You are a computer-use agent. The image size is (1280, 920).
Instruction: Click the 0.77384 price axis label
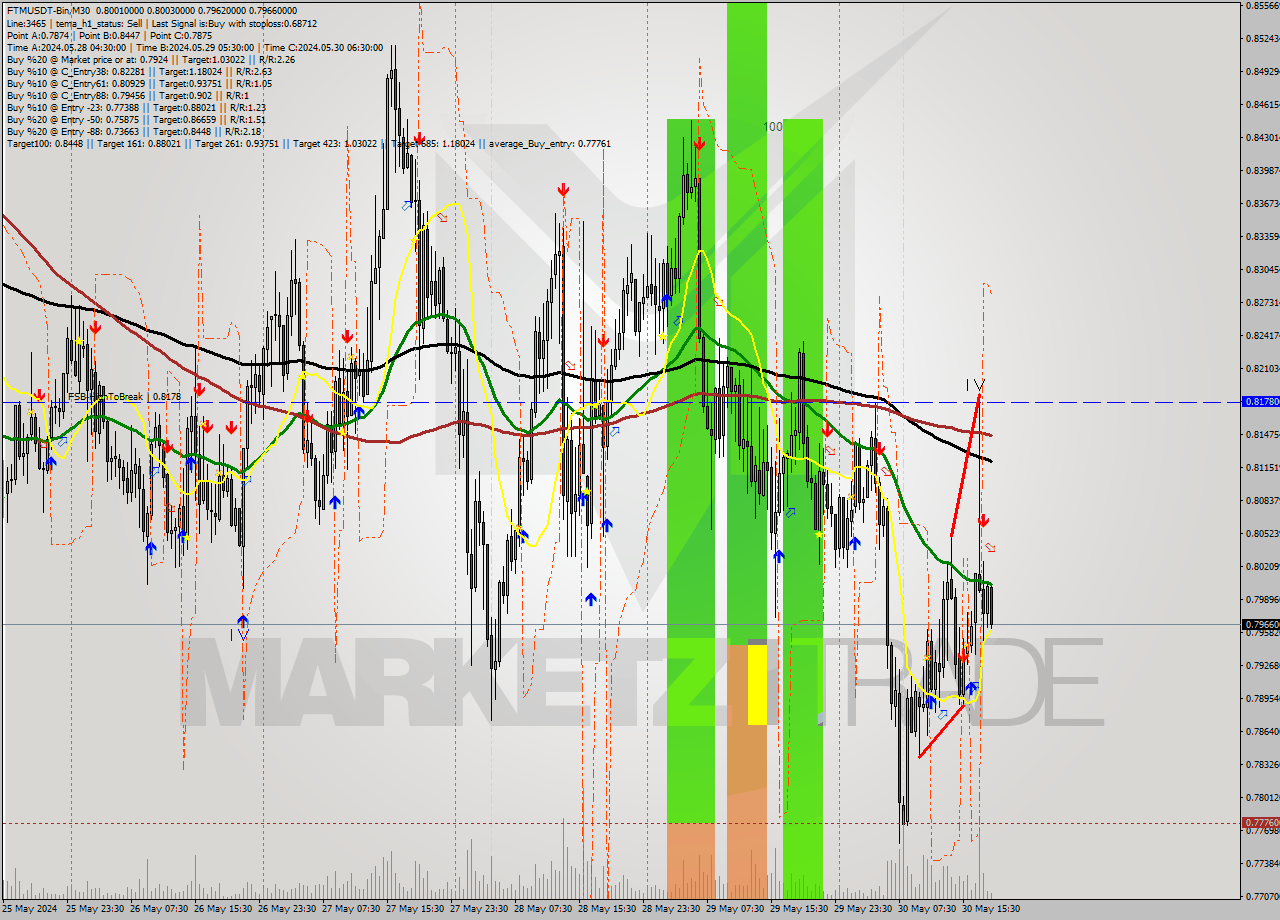tap(1262, 864)
